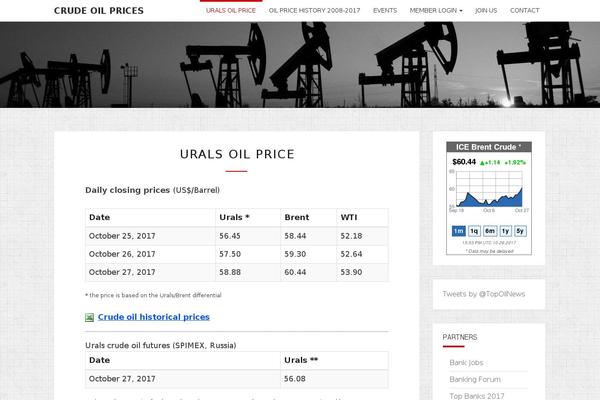Open the Events menu item
The image size is (600, 400).
point(384,10)
